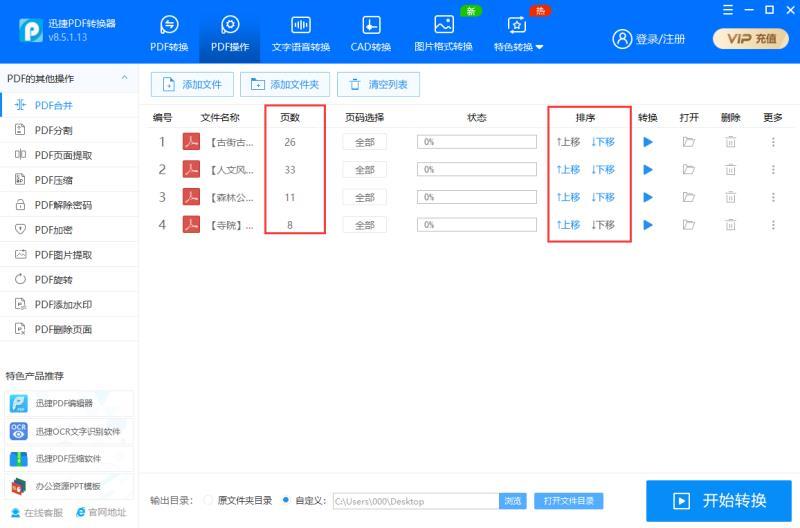This screenshot has width=800, height=528.
Task: Click the 打开文件目录 button
Action: (568, 501)
